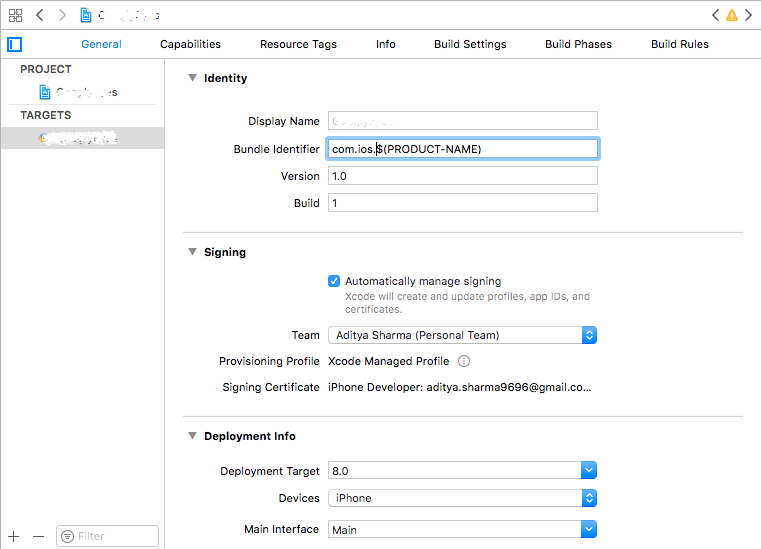Open the Devices popup showing iPhone
Screen dimensions: 761x549
(x=463, y=499)
